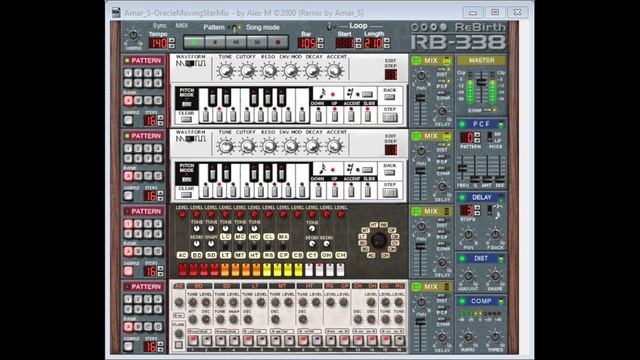
Task: Toggle Shuffle in the first 303 pattern section
Action: [128, 120]
